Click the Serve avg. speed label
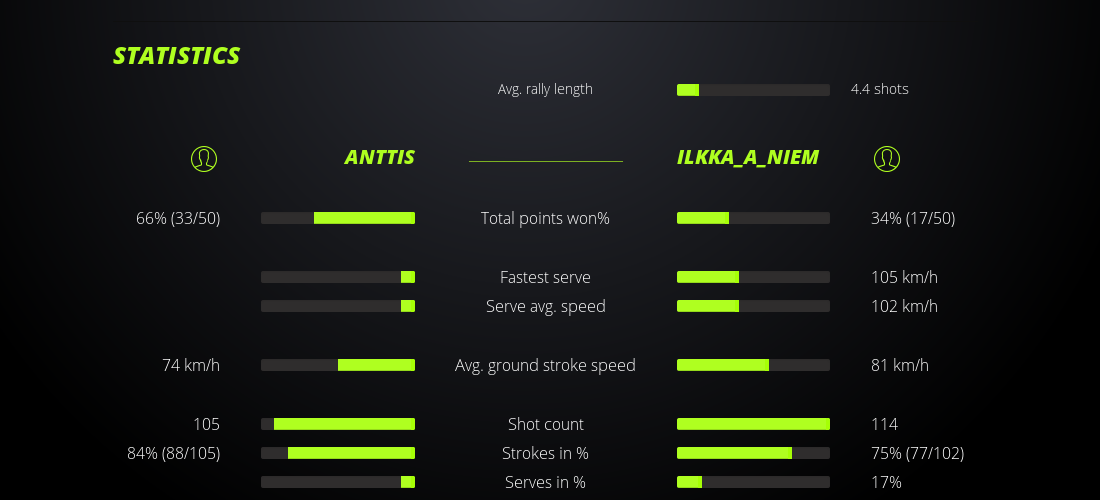Image resolution: width=1100 pixels, height=500 pixels. click(545, 306)
